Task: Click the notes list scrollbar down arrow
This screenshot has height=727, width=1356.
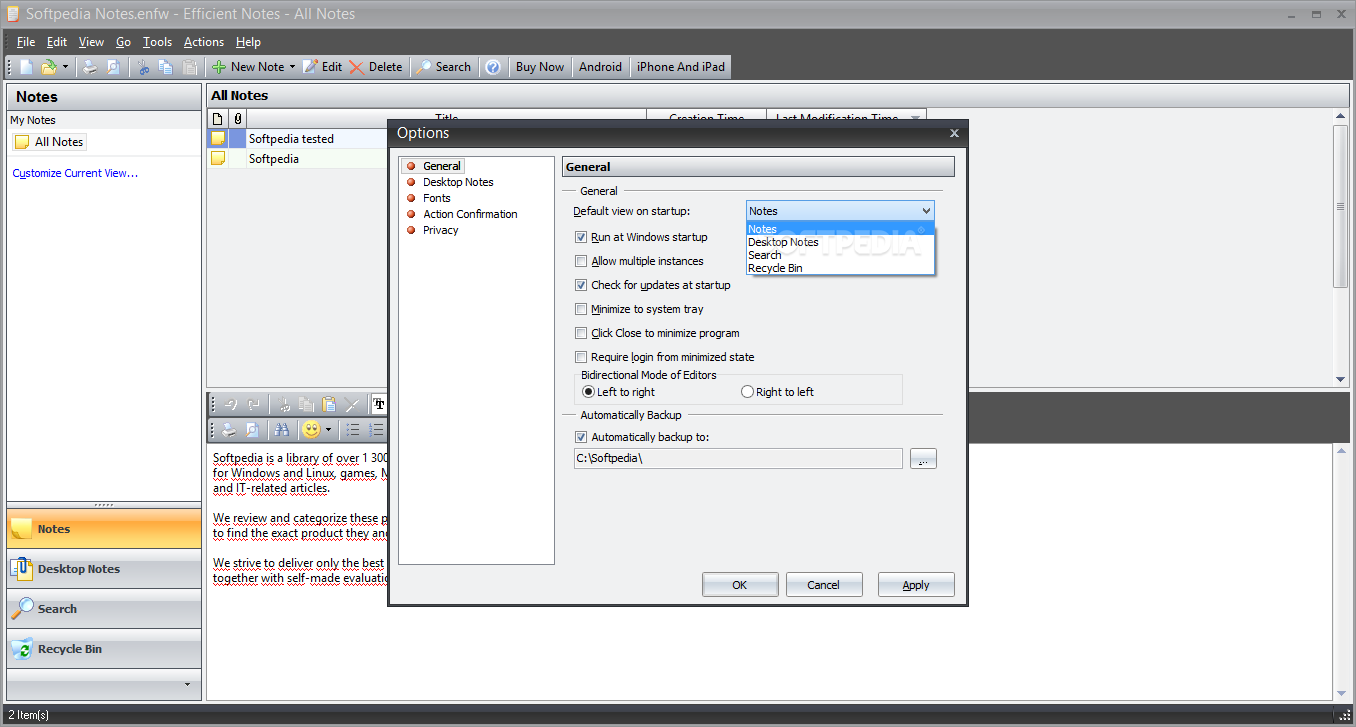Action: (x=1341, y=379)
